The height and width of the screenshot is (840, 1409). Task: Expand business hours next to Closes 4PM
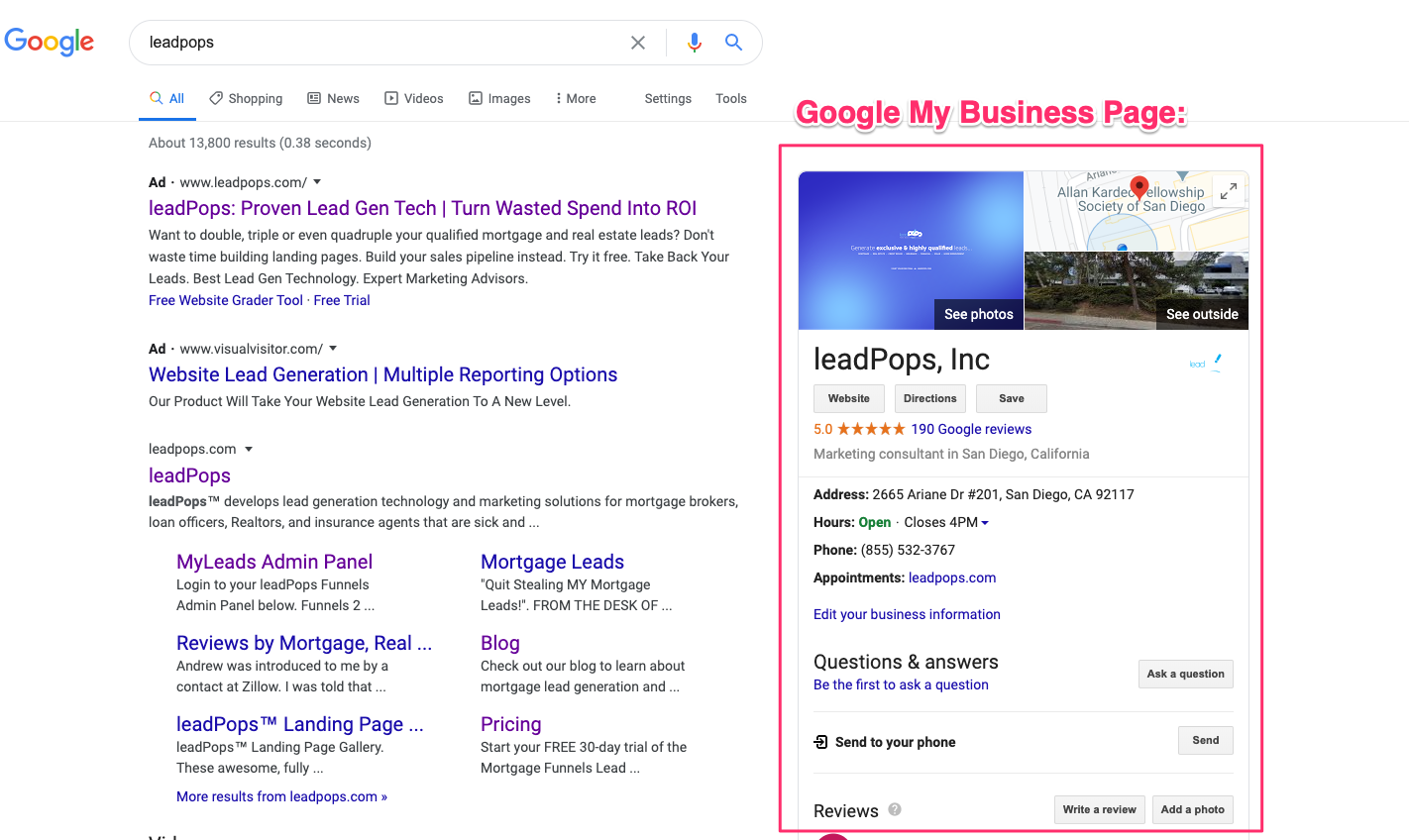[x=985, y=522]
